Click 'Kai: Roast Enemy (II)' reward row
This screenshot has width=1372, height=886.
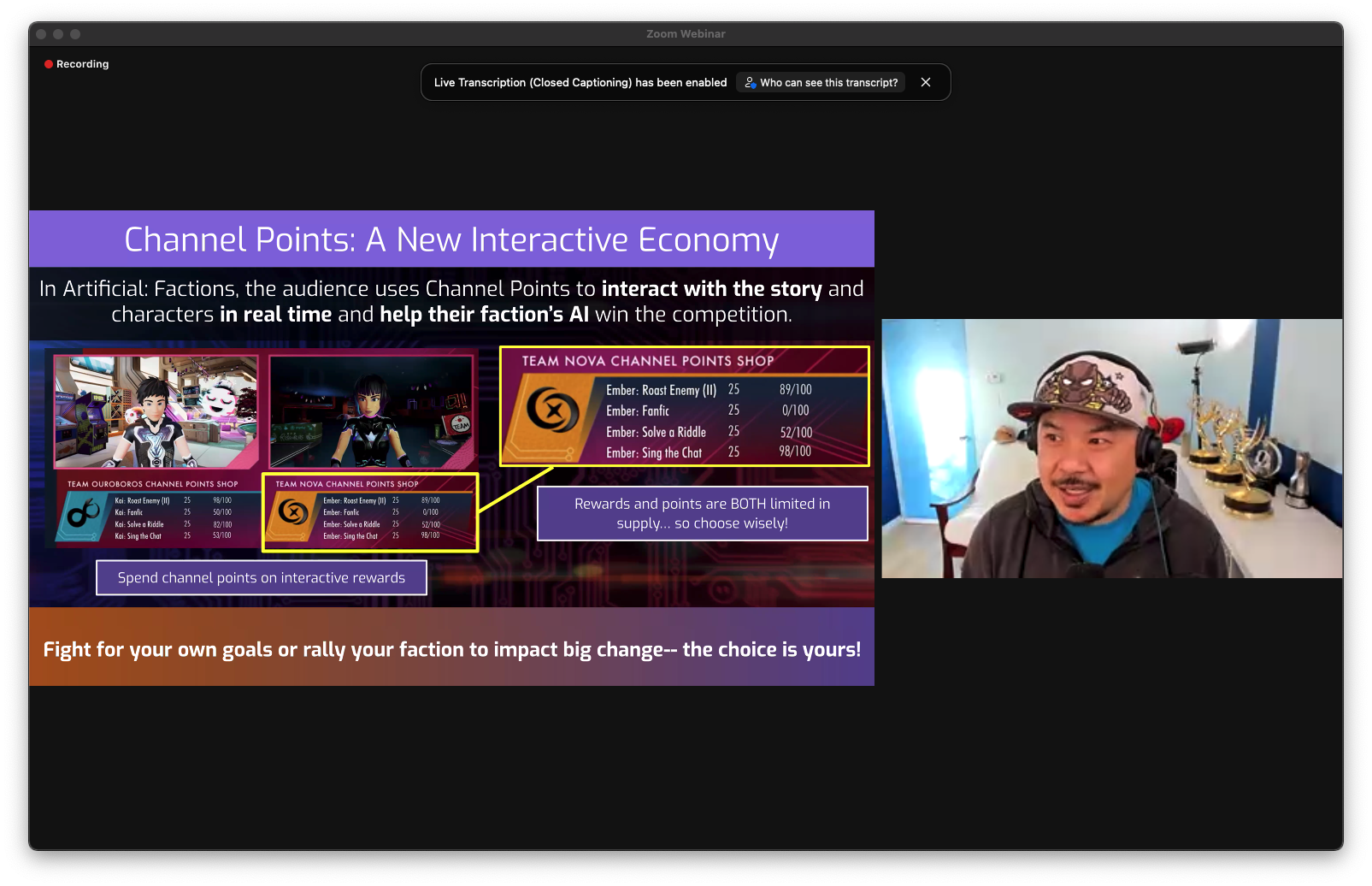coord(173,500)
